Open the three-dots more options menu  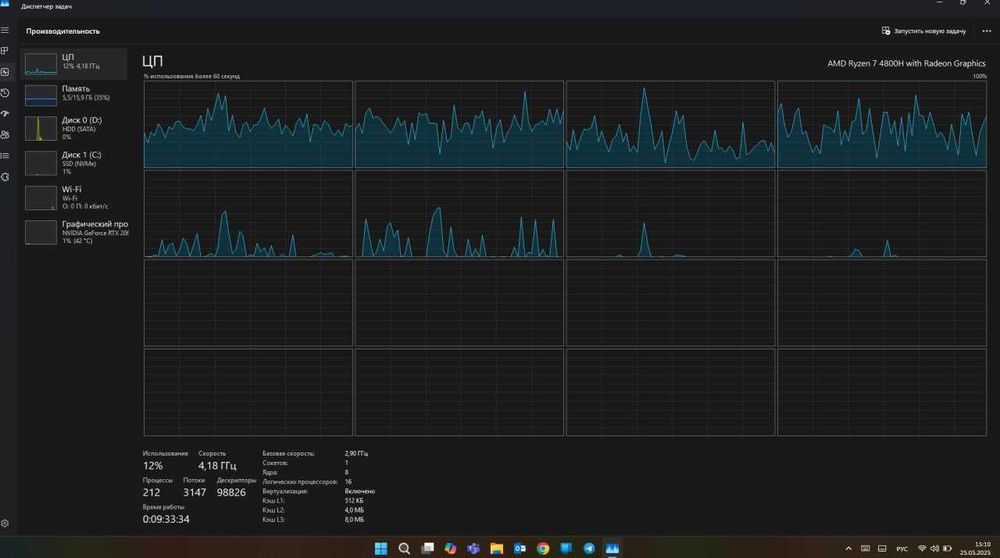pos(986,31)
